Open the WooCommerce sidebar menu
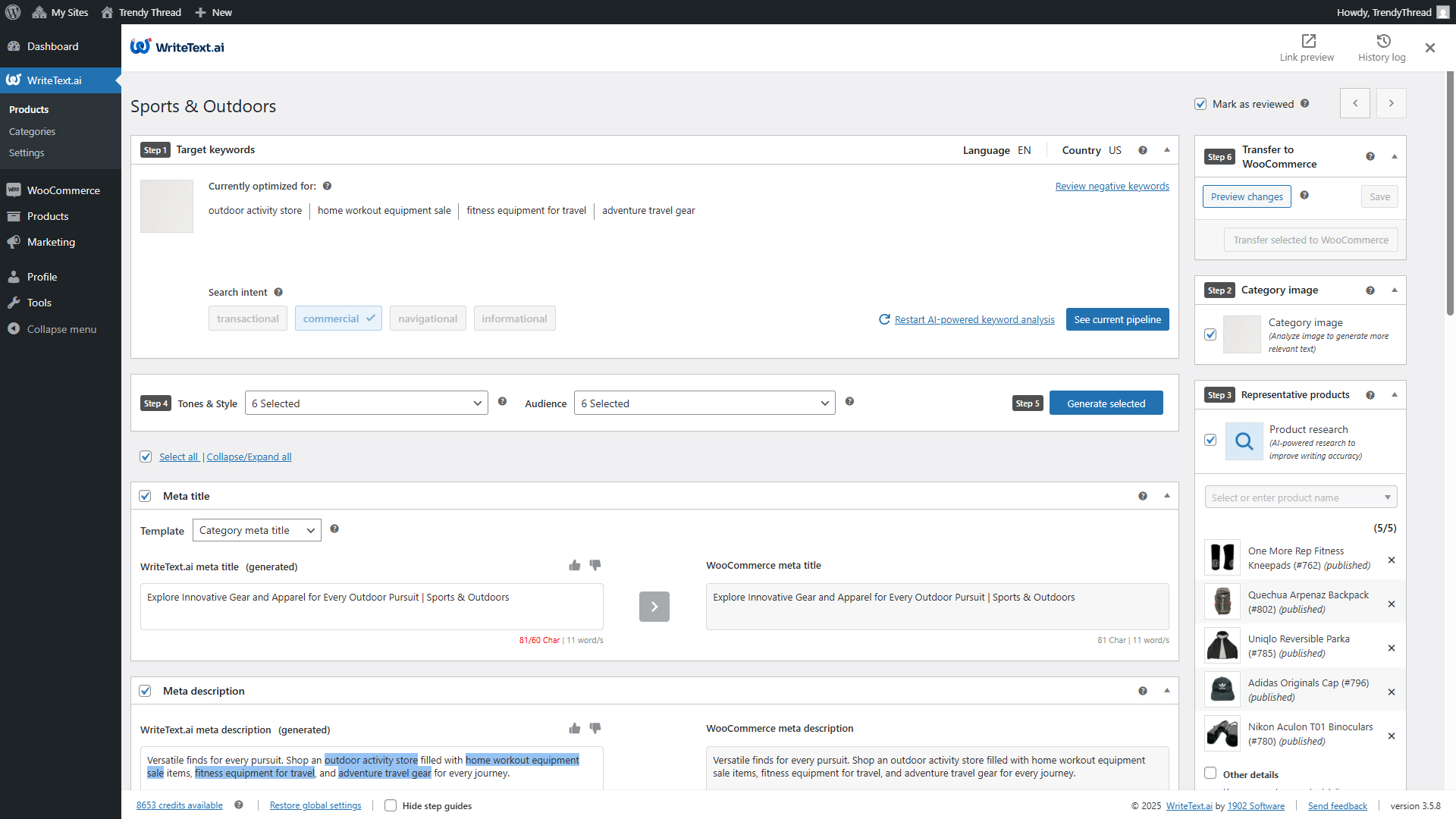This screenshot has height=819, width=1456. (63, 190)
